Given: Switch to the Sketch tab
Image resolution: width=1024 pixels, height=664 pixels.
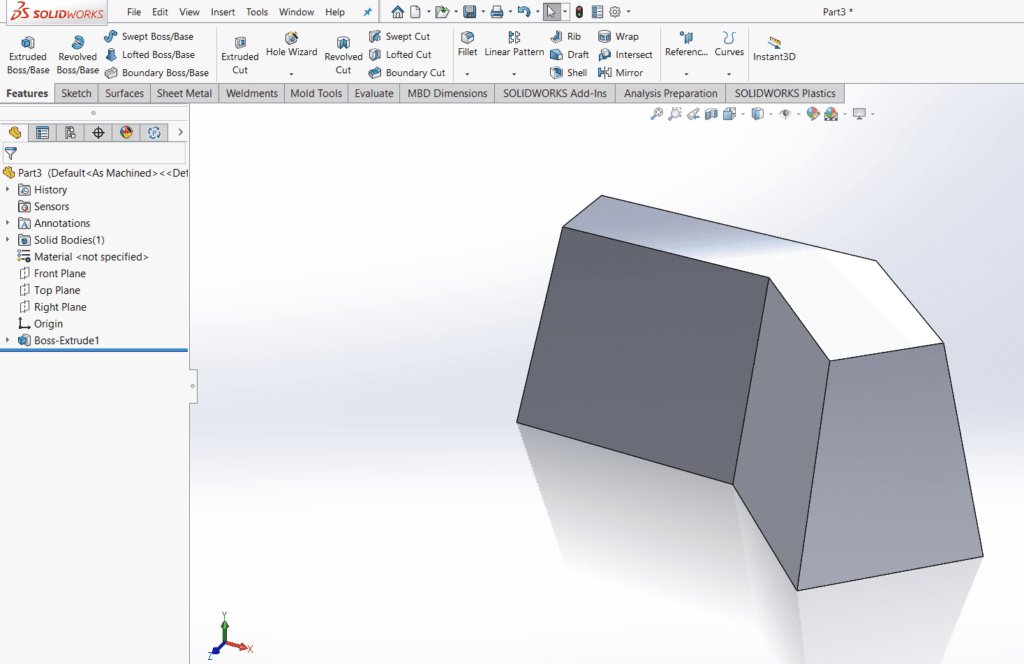Looking at the screenshot, I should 76,93.
